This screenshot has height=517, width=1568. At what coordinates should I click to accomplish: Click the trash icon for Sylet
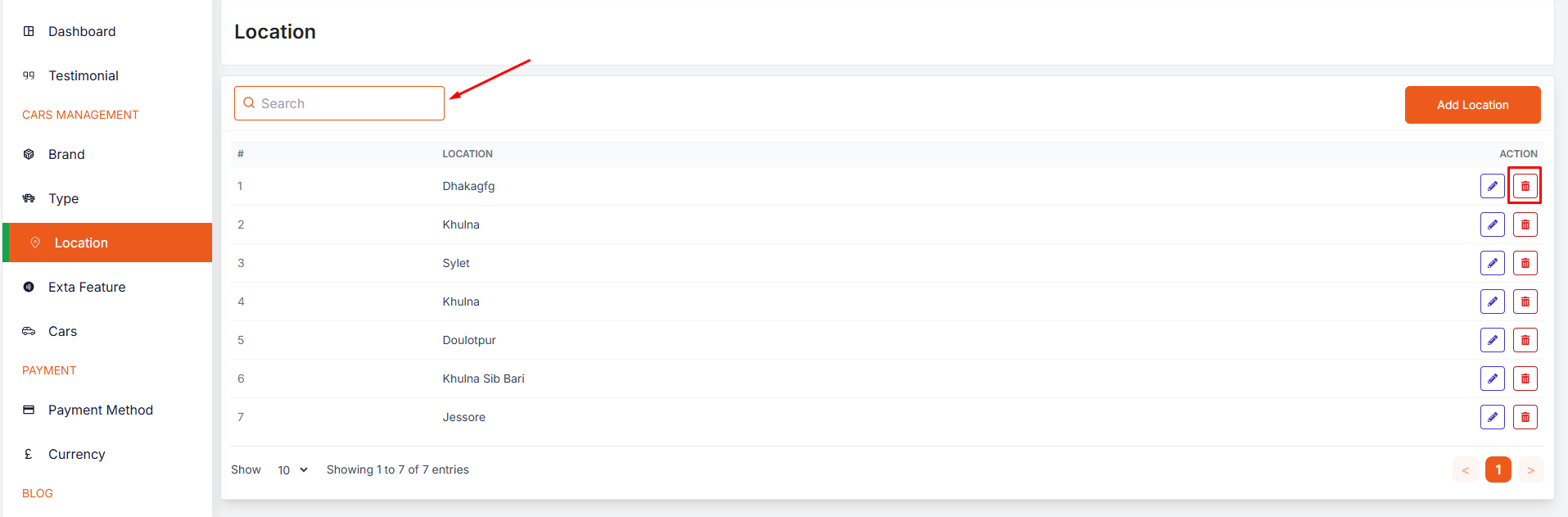[x=1525, y=263]
